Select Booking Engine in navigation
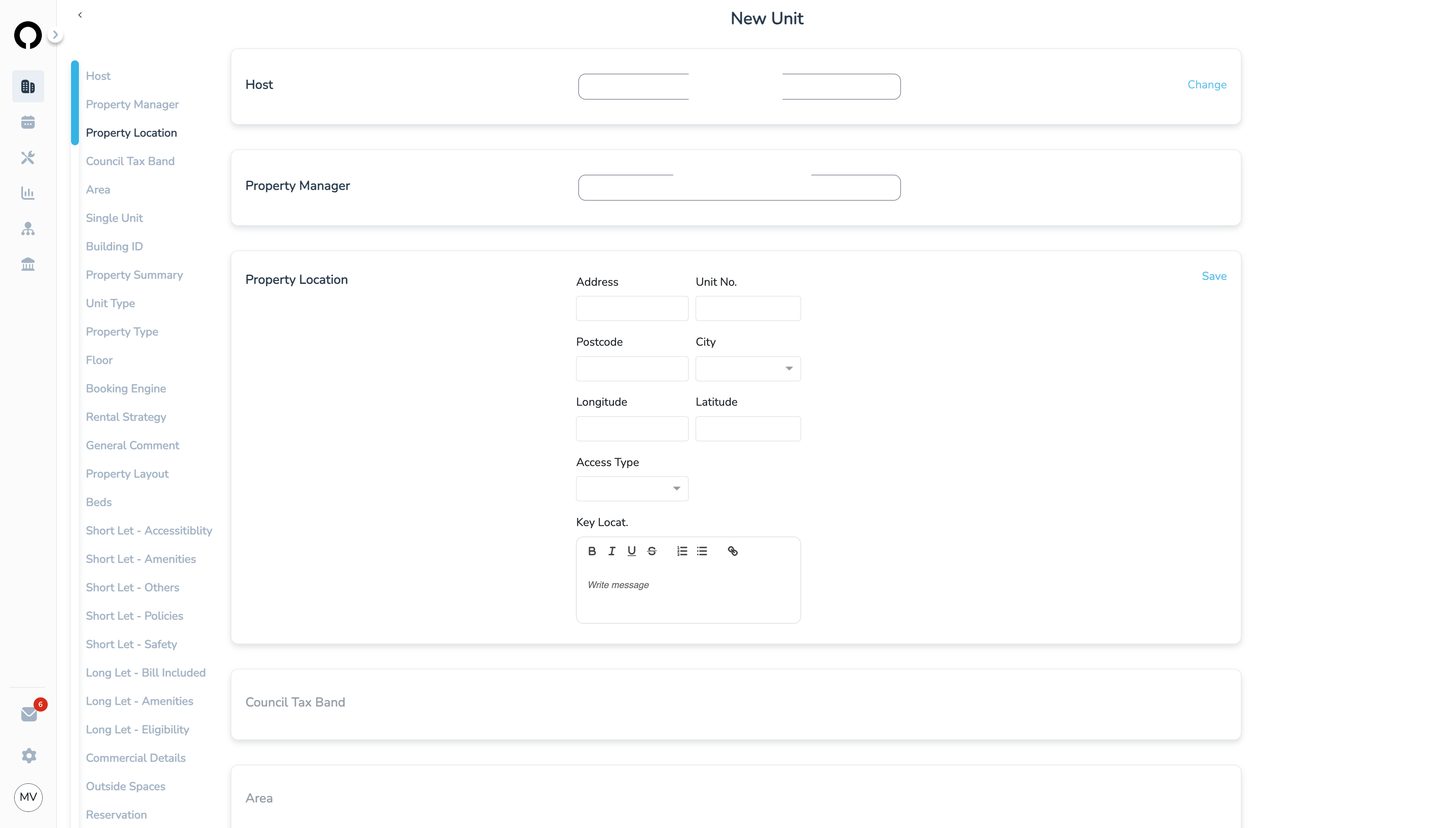This screenshot has height=828, width=1456. (125, 389)
